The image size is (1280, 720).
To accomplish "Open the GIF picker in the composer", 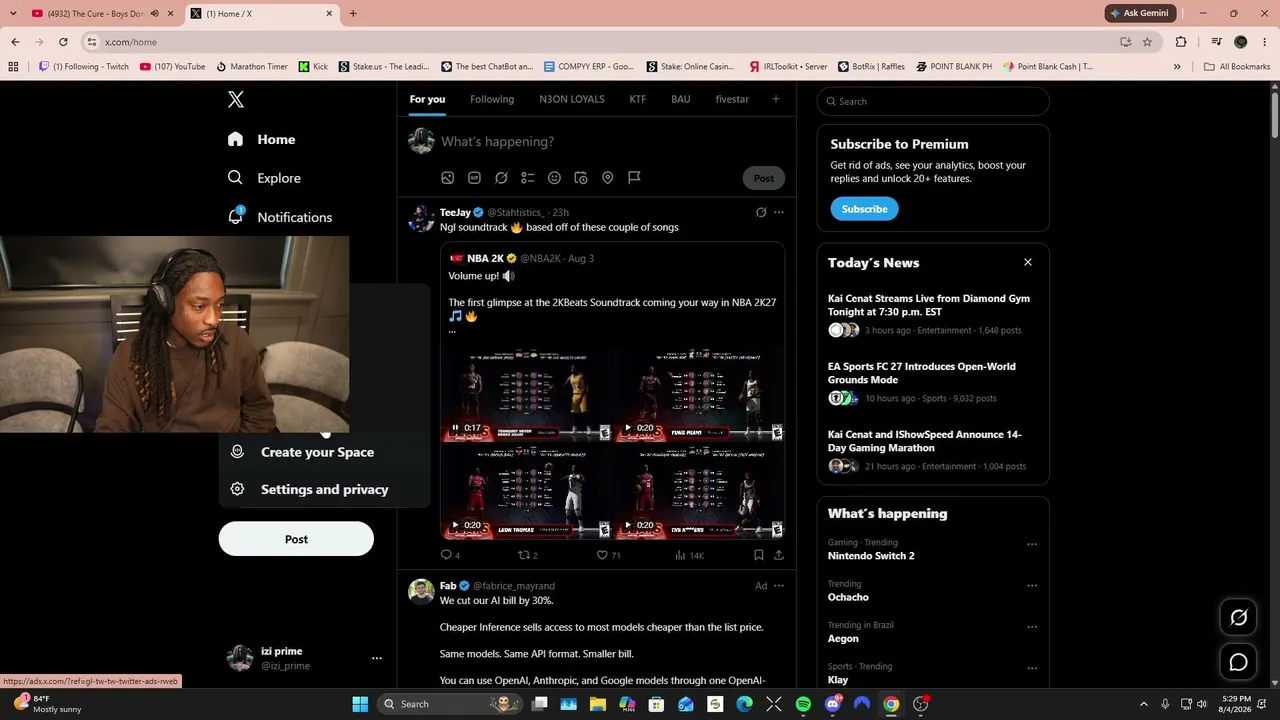I will pos(475,178).
